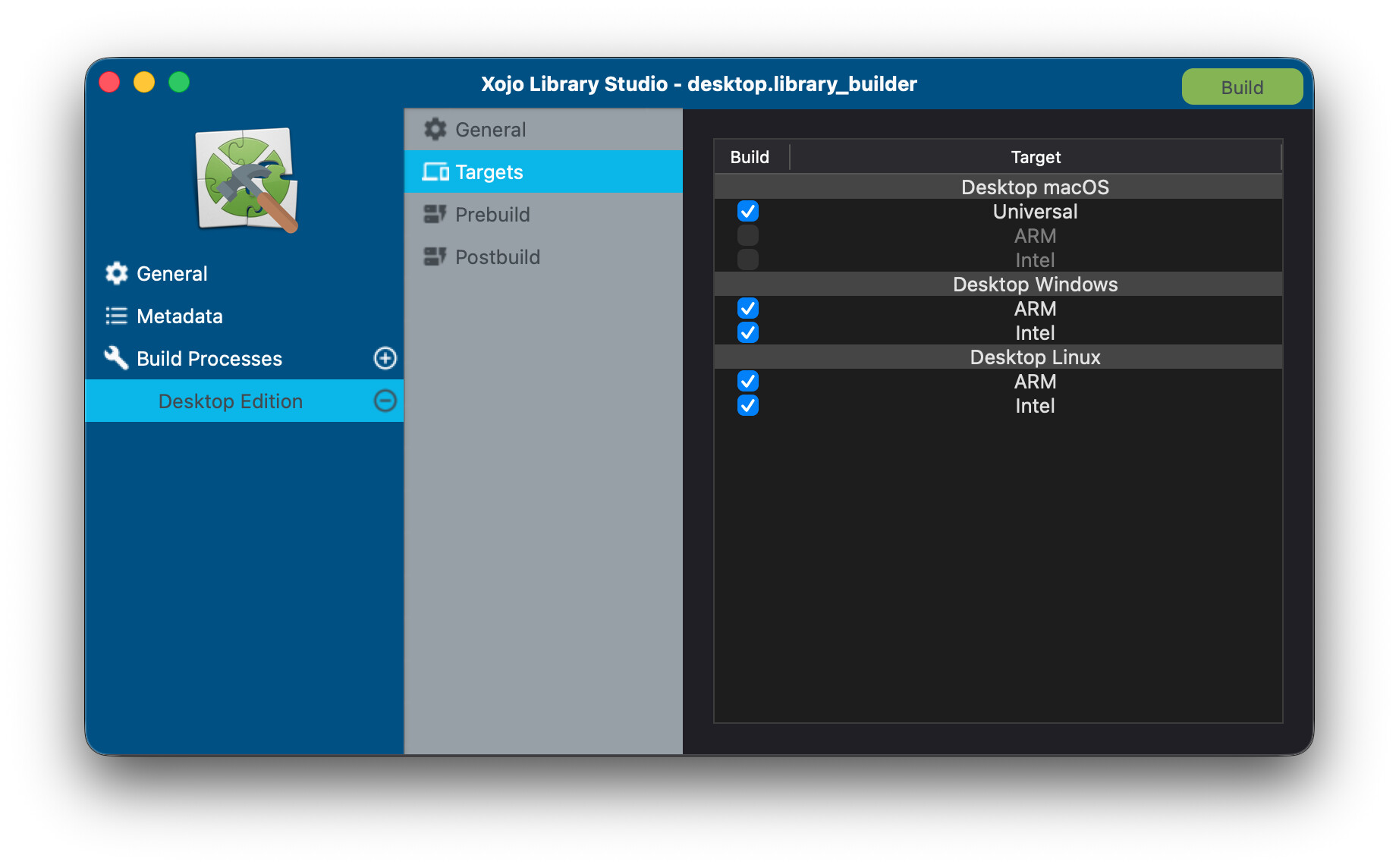Enable the macOS ARM target checkbox
1399x868 pixels.
click(747, 235)
